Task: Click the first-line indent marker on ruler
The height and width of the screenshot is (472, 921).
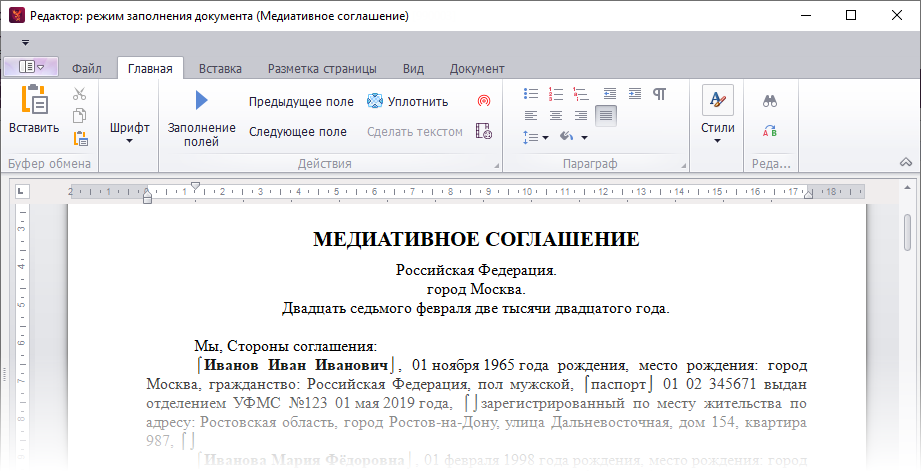Action: tap(196, 186)
